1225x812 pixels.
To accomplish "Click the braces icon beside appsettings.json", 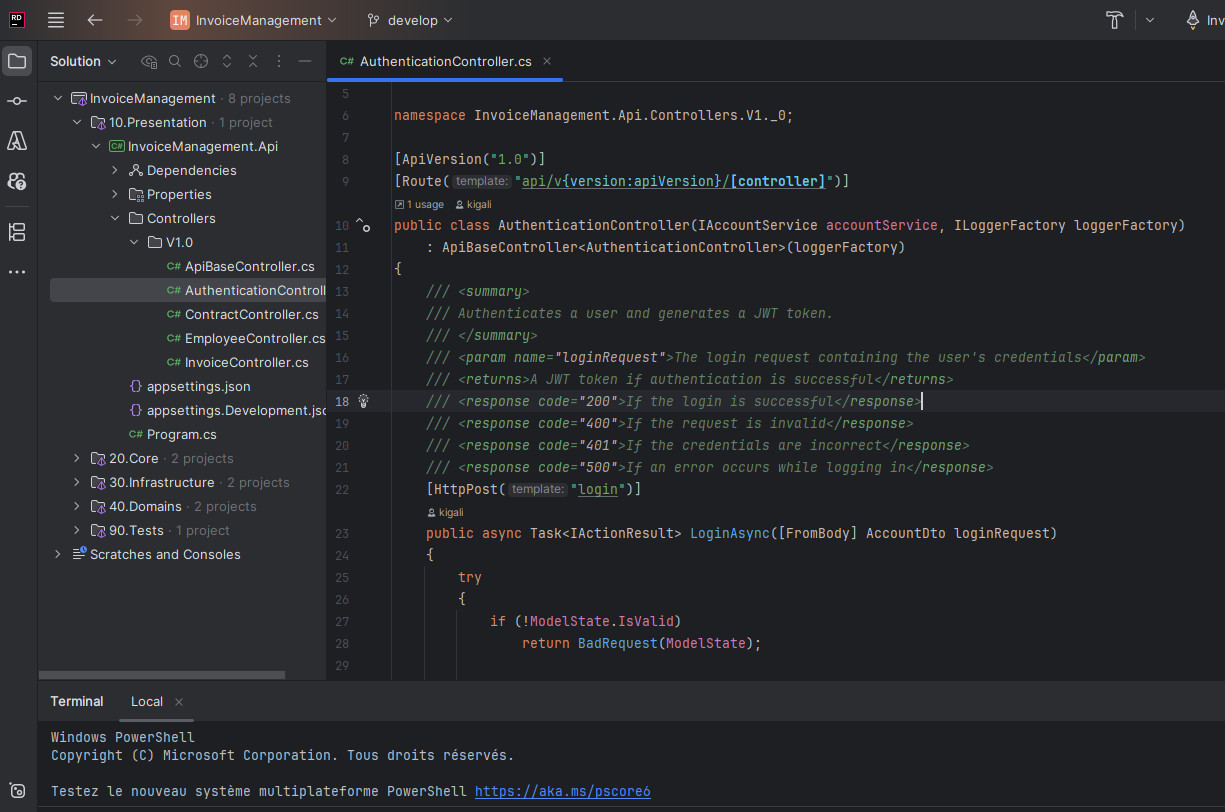I will pyautogui.click(x=135, y=387).
